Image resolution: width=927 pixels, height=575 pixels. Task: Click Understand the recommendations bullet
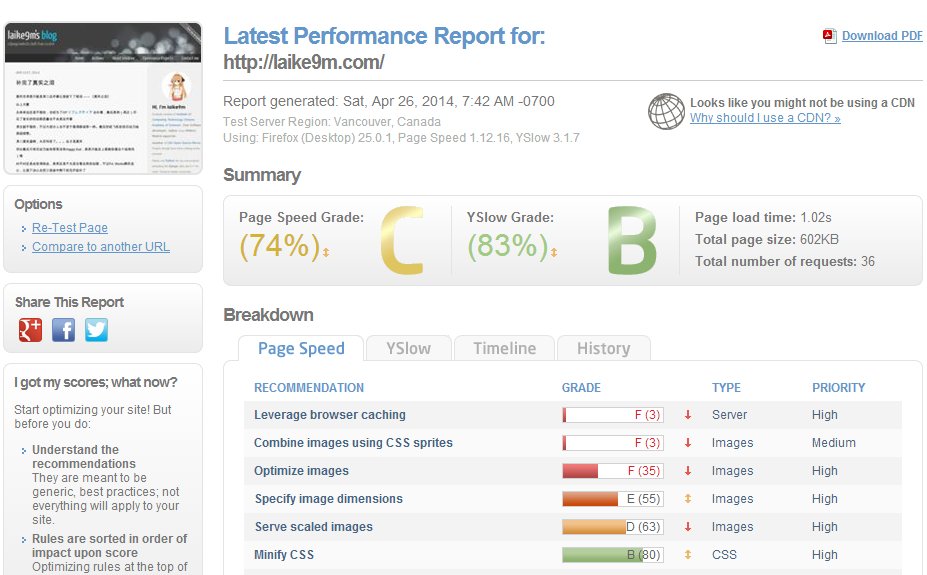84,457
